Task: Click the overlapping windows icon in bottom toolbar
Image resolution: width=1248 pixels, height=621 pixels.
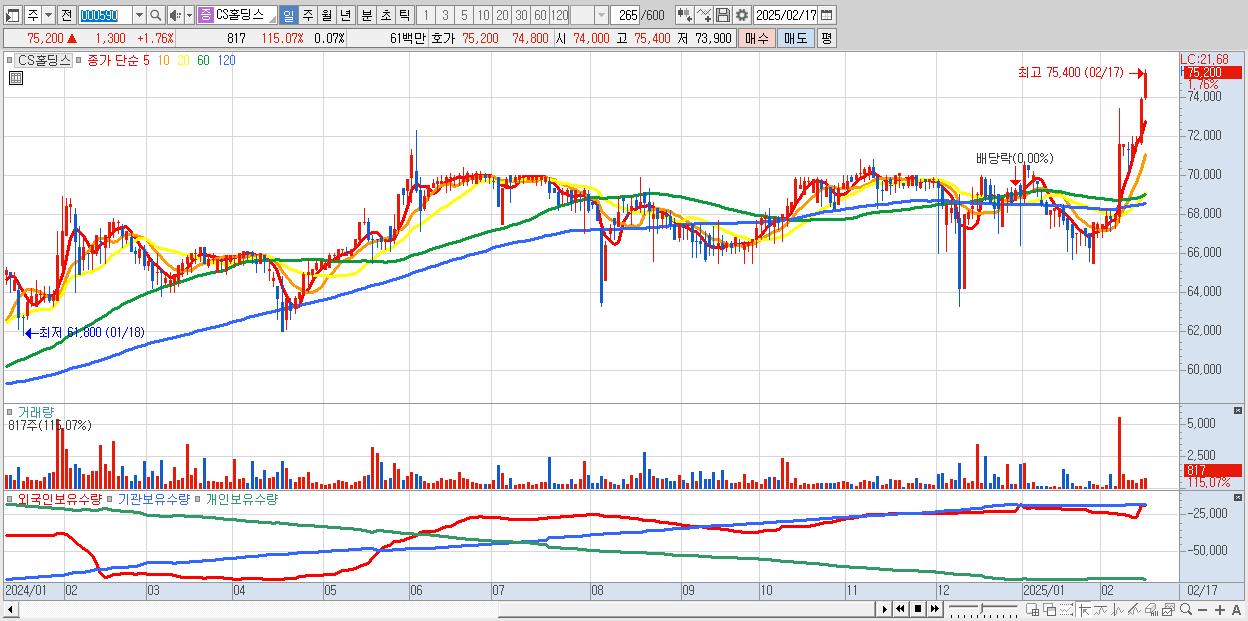Action: click(x=1050, y=610)
